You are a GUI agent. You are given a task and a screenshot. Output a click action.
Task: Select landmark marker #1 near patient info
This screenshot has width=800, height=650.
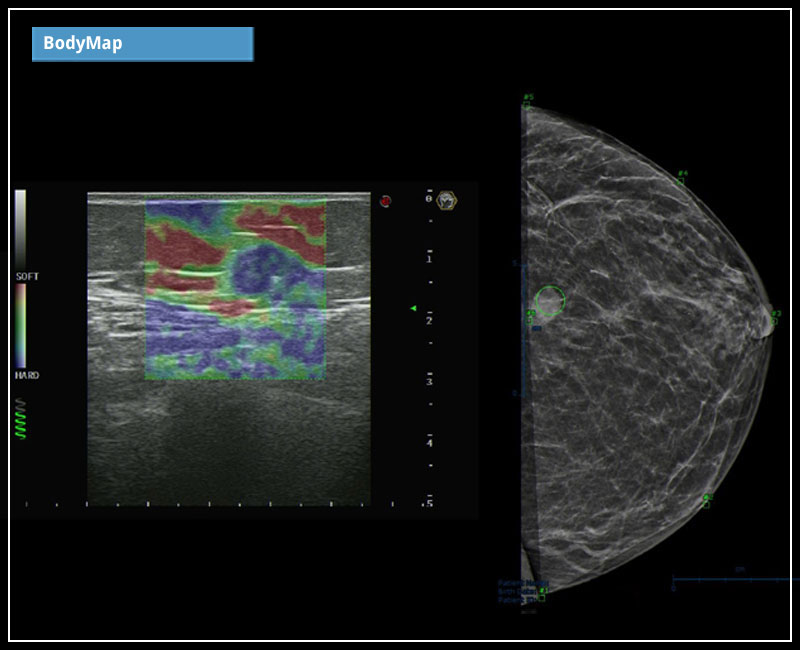pos(542,591)
